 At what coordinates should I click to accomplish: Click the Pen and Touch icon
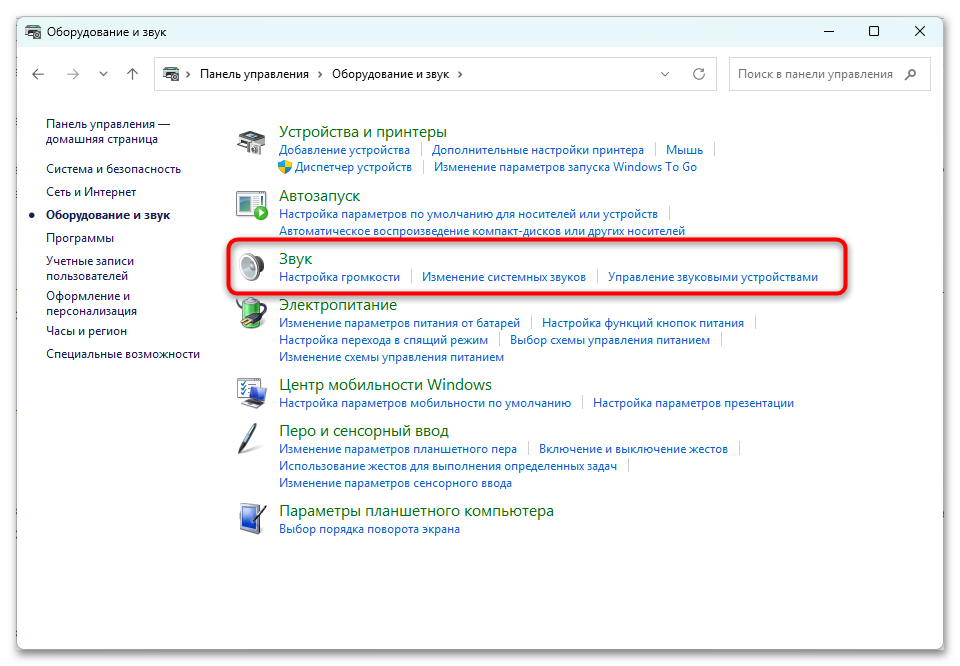tap(250, 439)
